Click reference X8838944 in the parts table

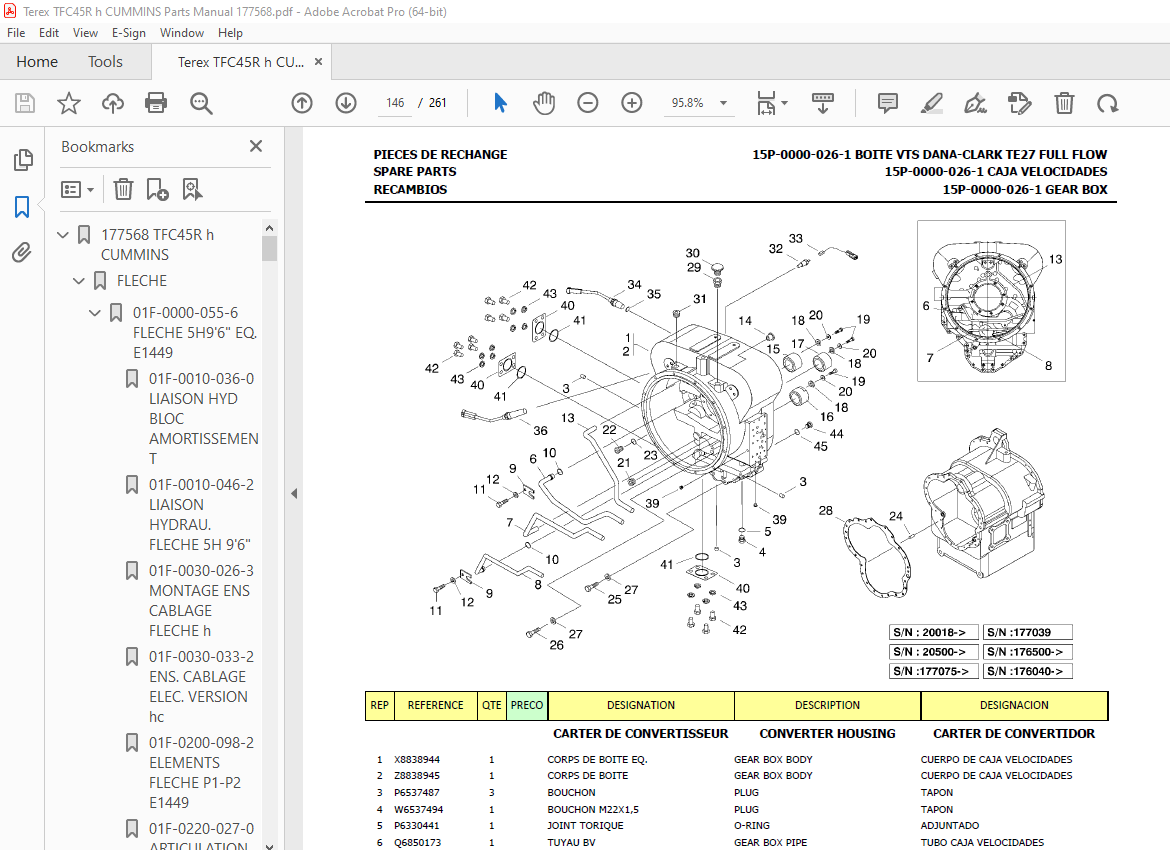coord(417,760)
